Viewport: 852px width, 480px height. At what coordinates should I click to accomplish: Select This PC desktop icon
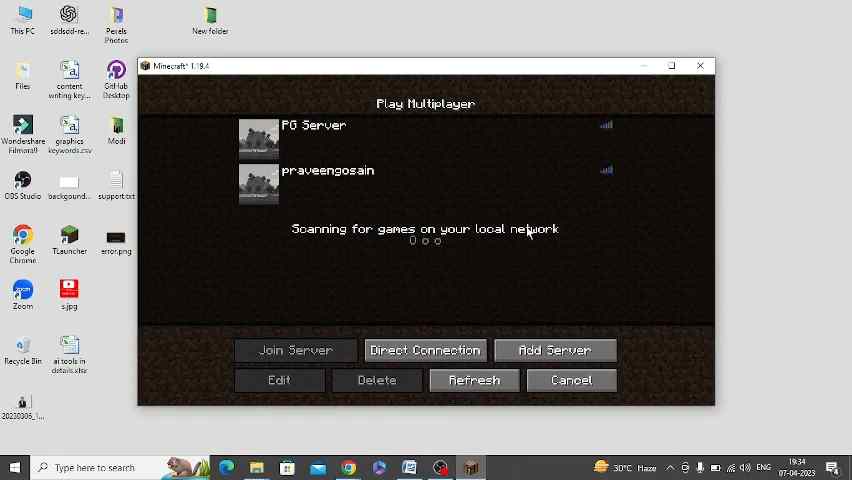23,21
